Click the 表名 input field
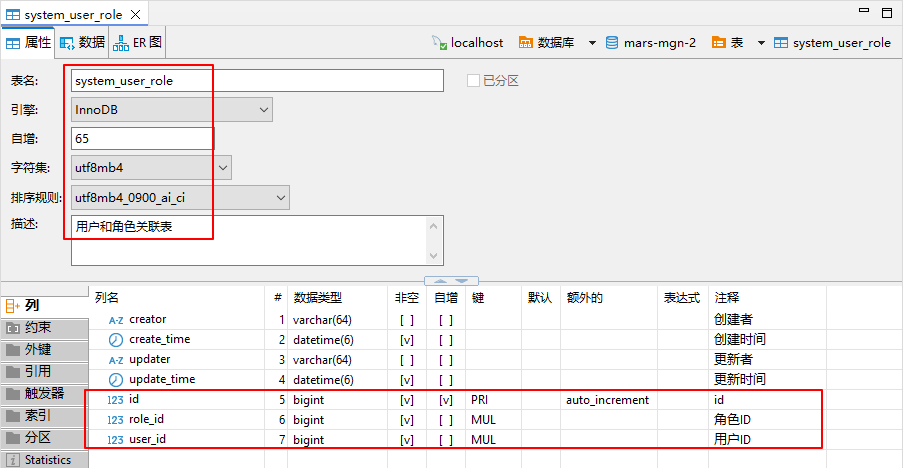This screenshot has width=903, height=468. [257, 81]
